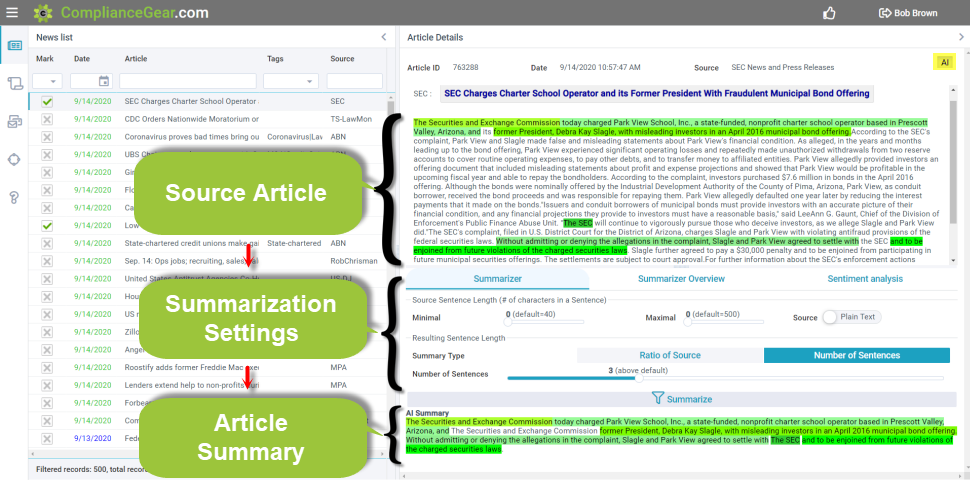
Task: Uncheck mark for SEC Charges Charter School row
Action: pos(47,101)
